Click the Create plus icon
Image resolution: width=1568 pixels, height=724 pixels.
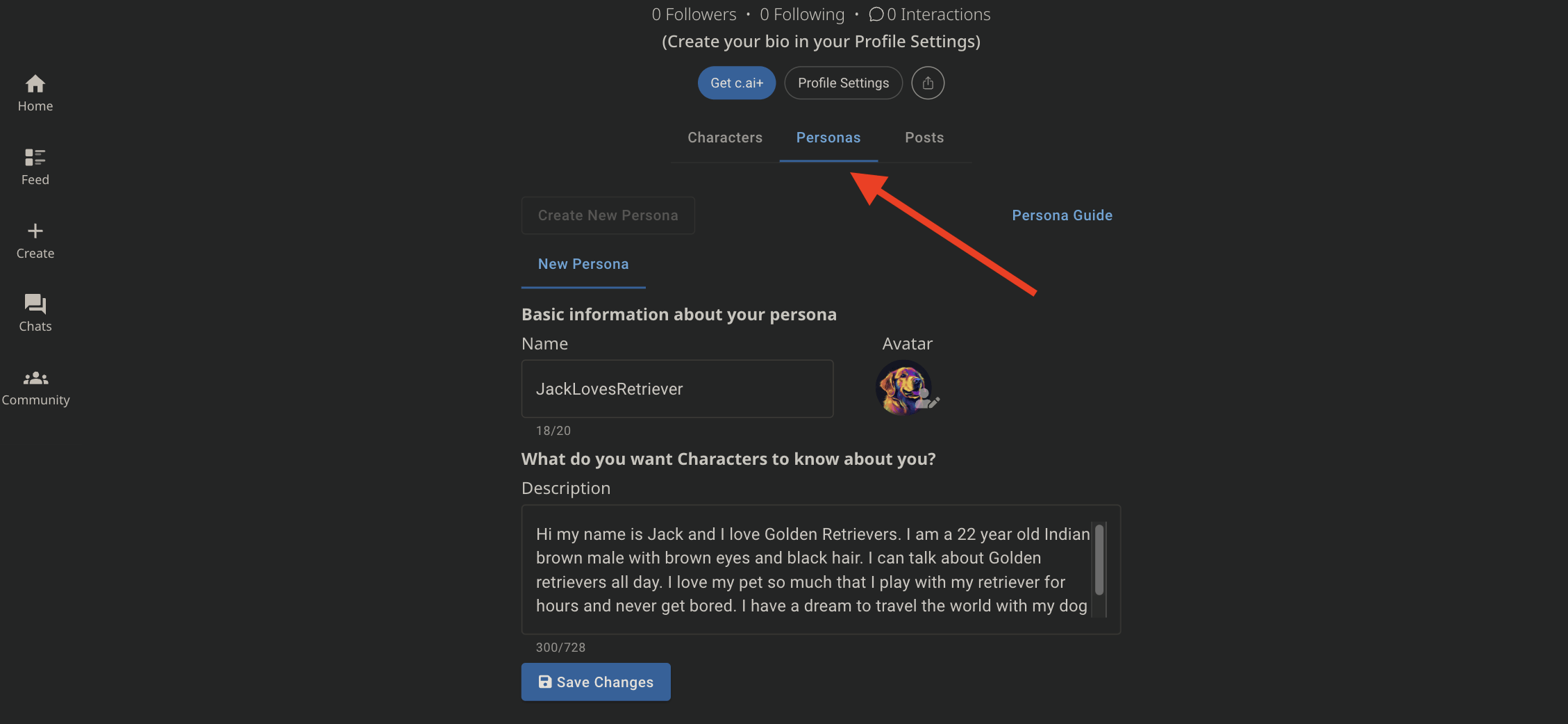click(35, 231)
